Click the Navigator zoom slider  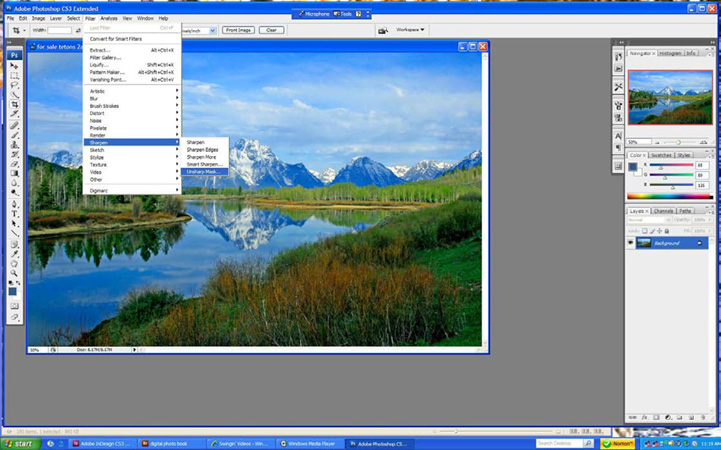(x=678, y=142)
